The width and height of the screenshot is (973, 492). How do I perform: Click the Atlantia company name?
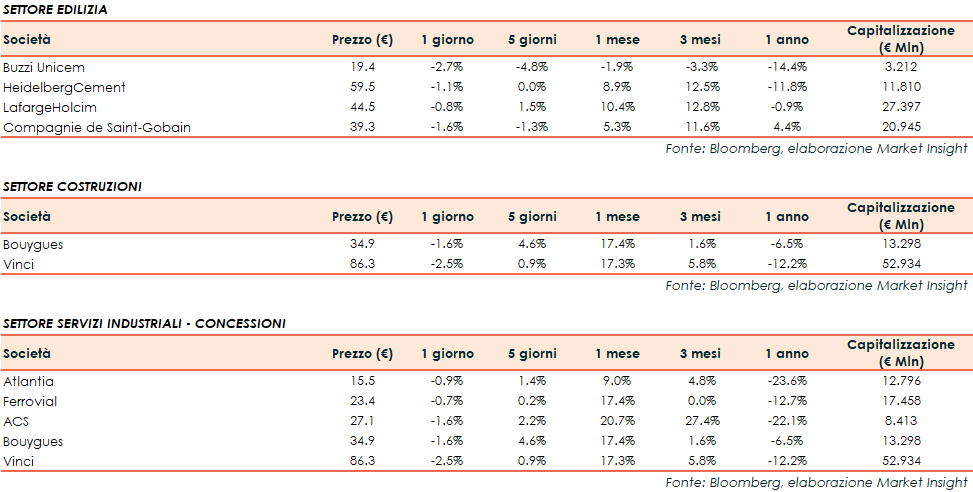point(29,381)
